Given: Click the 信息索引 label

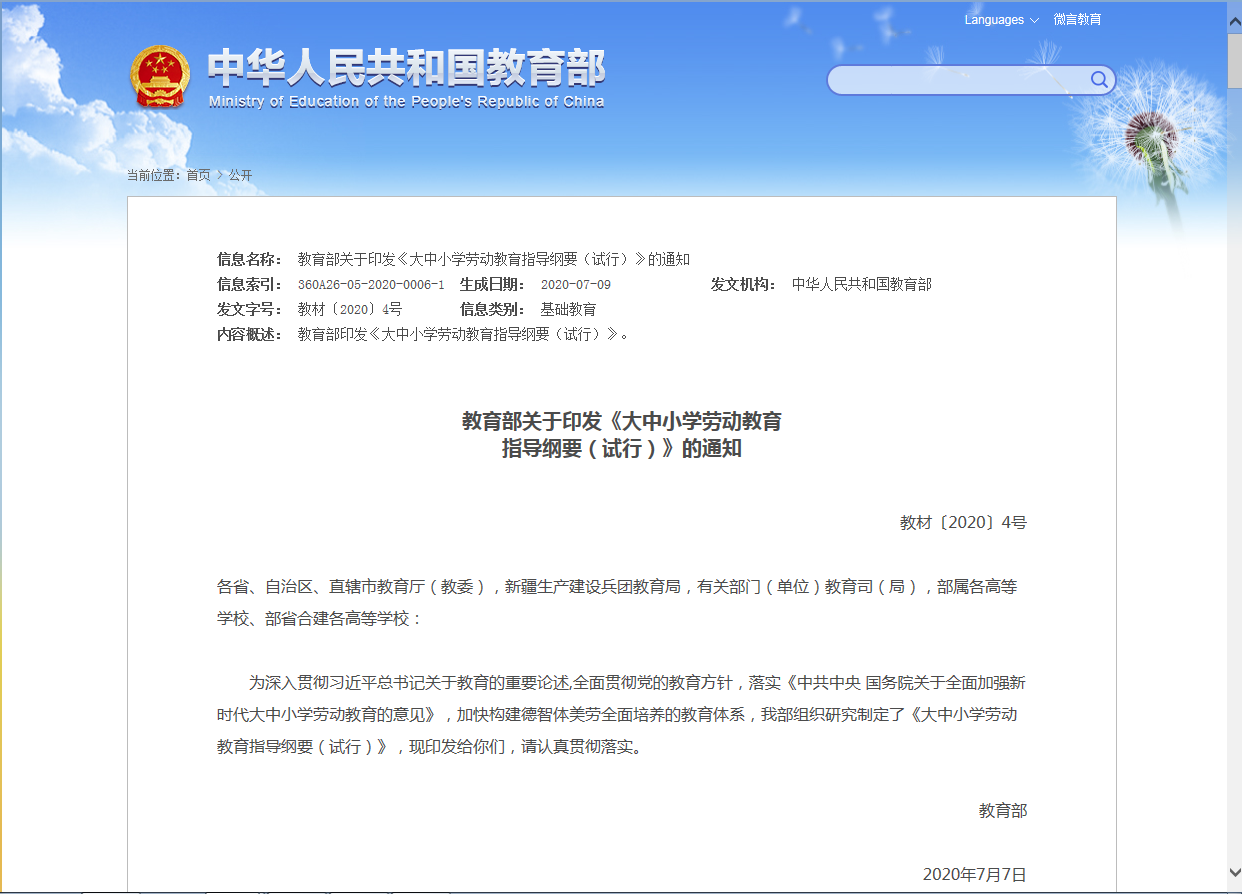Looking at the screenshot, I should [x=250, y=285].
